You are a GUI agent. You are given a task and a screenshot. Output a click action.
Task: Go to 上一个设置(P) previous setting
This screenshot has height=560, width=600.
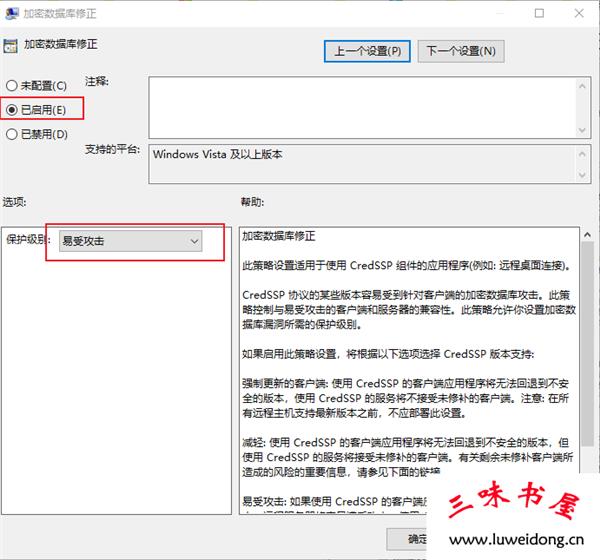click(x=367, y=50)
